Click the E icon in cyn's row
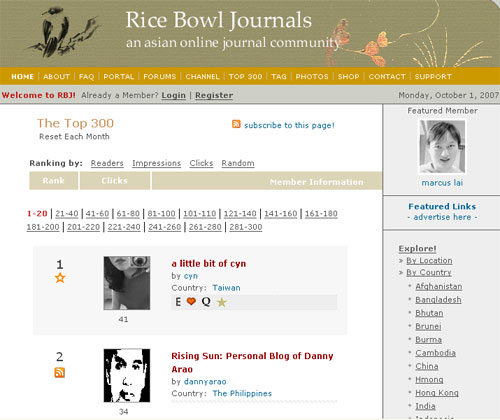This screenshot has height=420, width=500. coord(178,302)
